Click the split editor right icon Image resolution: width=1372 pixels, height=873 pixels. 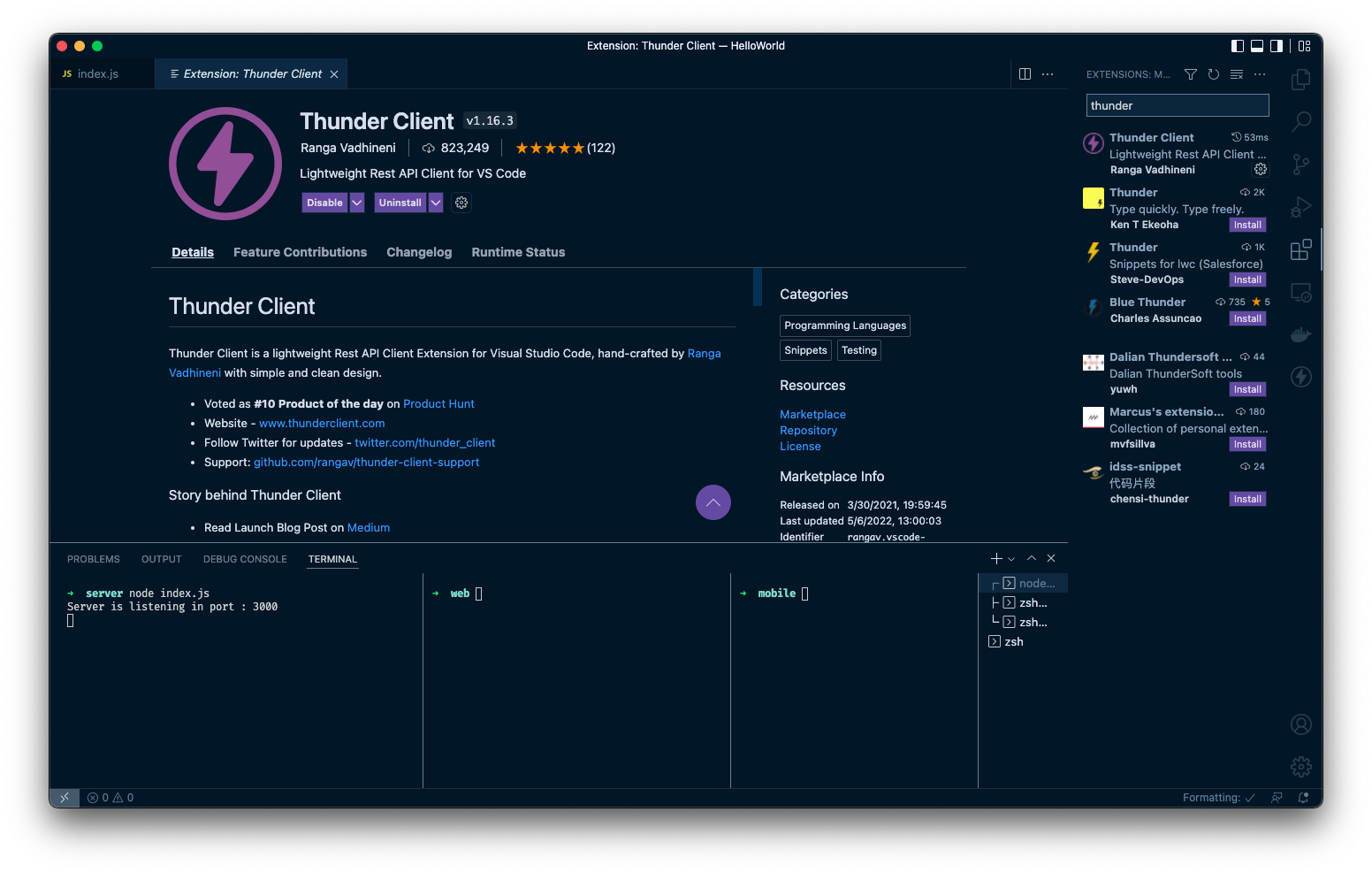coord(1025,74)
